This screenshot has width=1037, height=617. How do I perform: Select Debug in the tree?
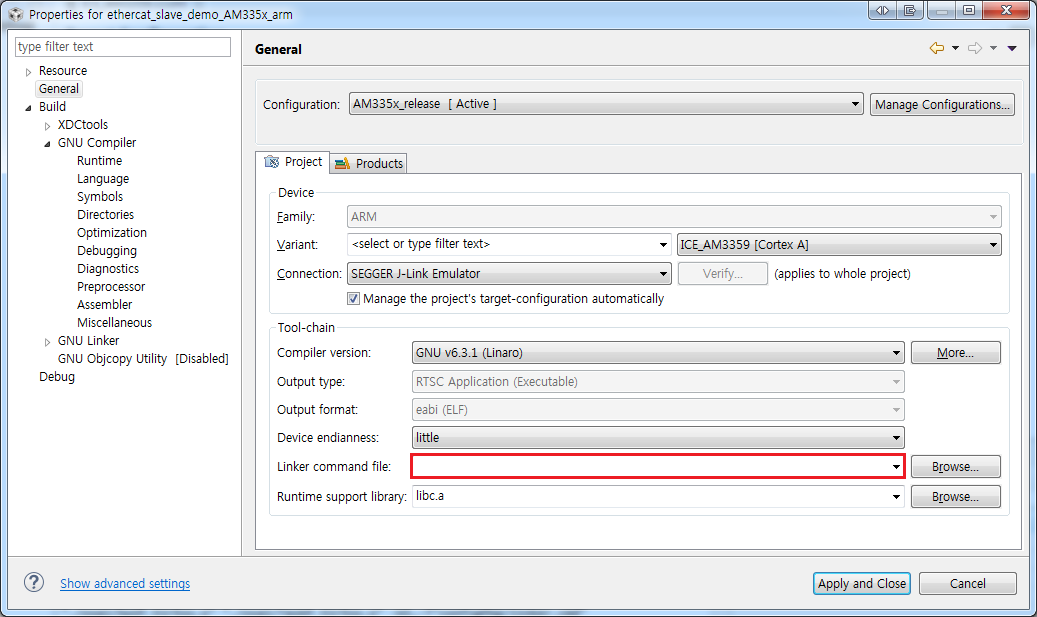click(x=57, y=376)
